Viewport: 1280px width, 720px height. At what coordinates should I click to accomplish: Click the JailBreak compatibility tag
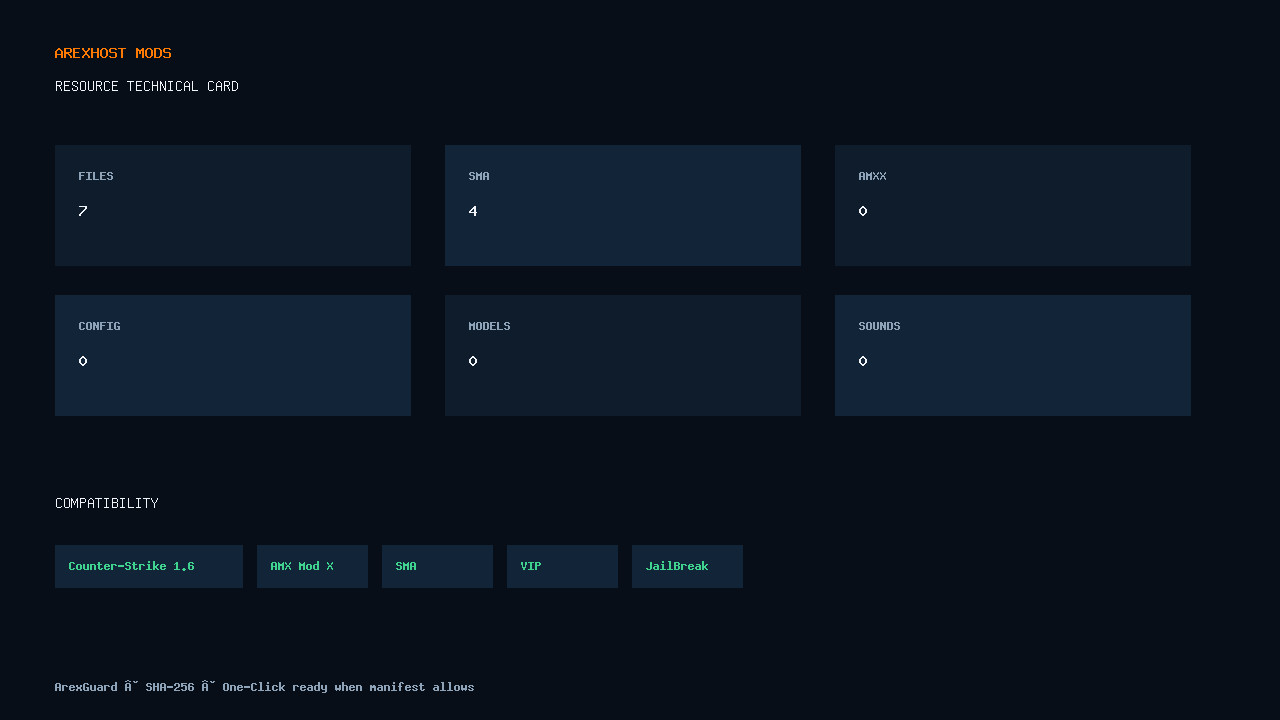[x=687, y=566]
